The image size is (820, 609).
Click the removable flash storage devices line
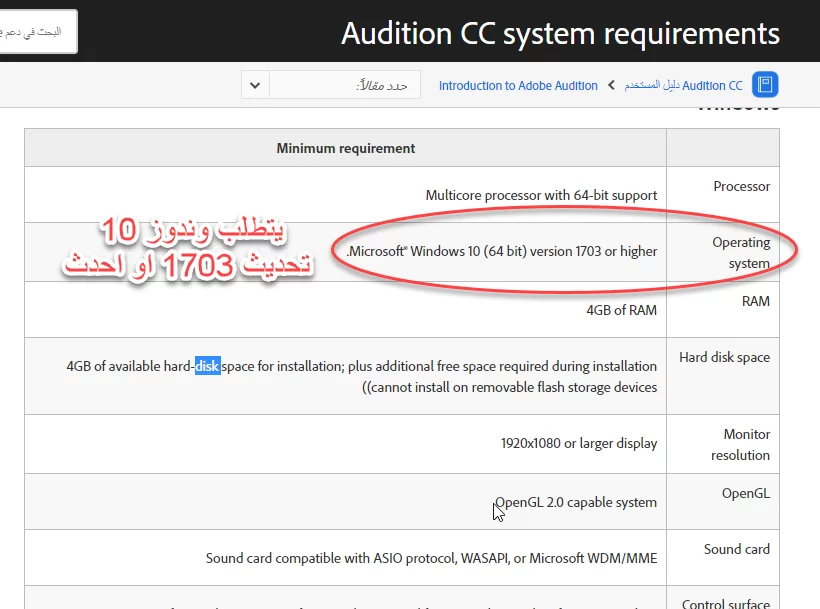509,387
